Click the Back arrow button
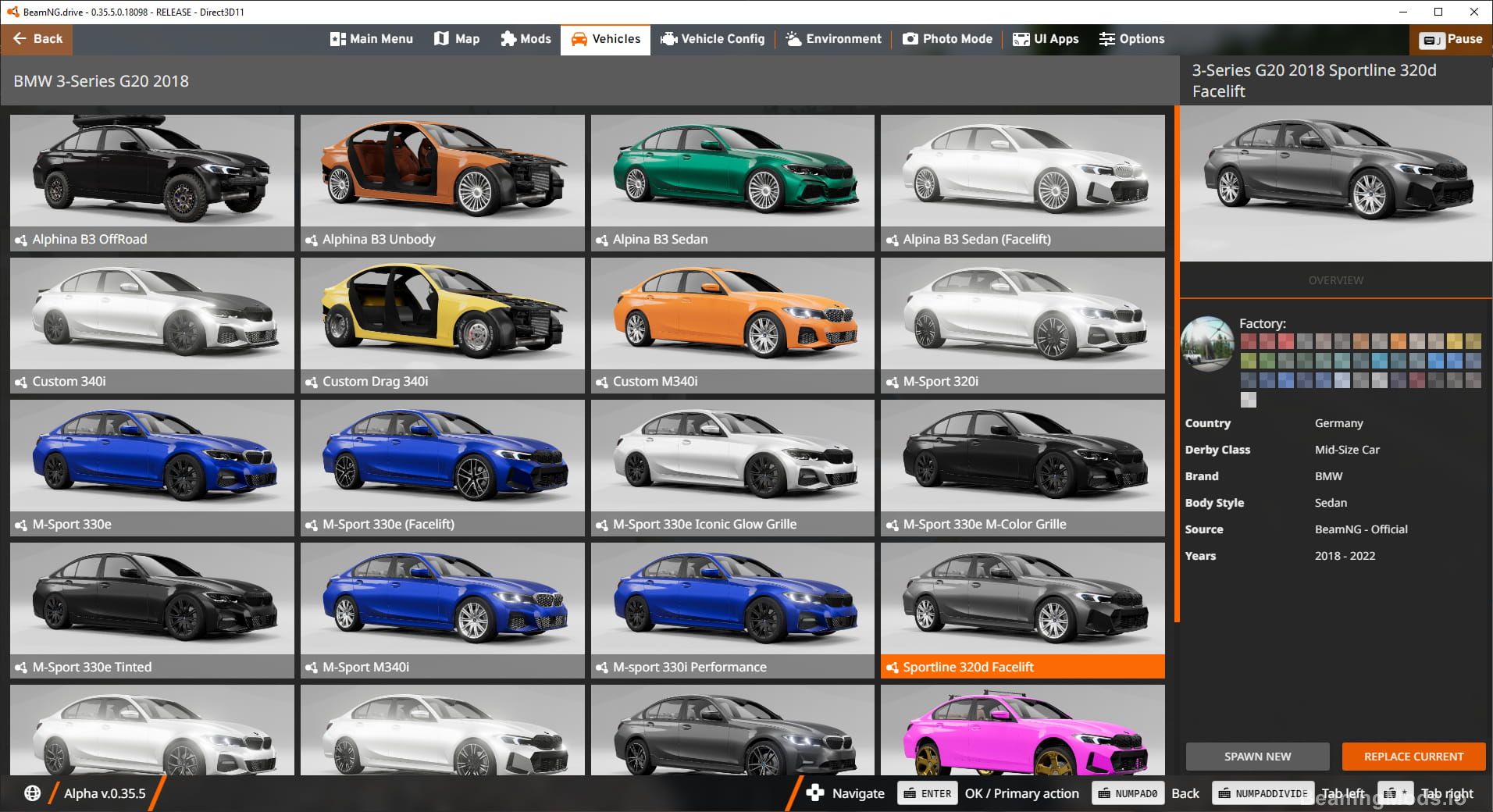The height and width of the screenshot is (812, 1493). pyautogui.click(x=37, y=39)
